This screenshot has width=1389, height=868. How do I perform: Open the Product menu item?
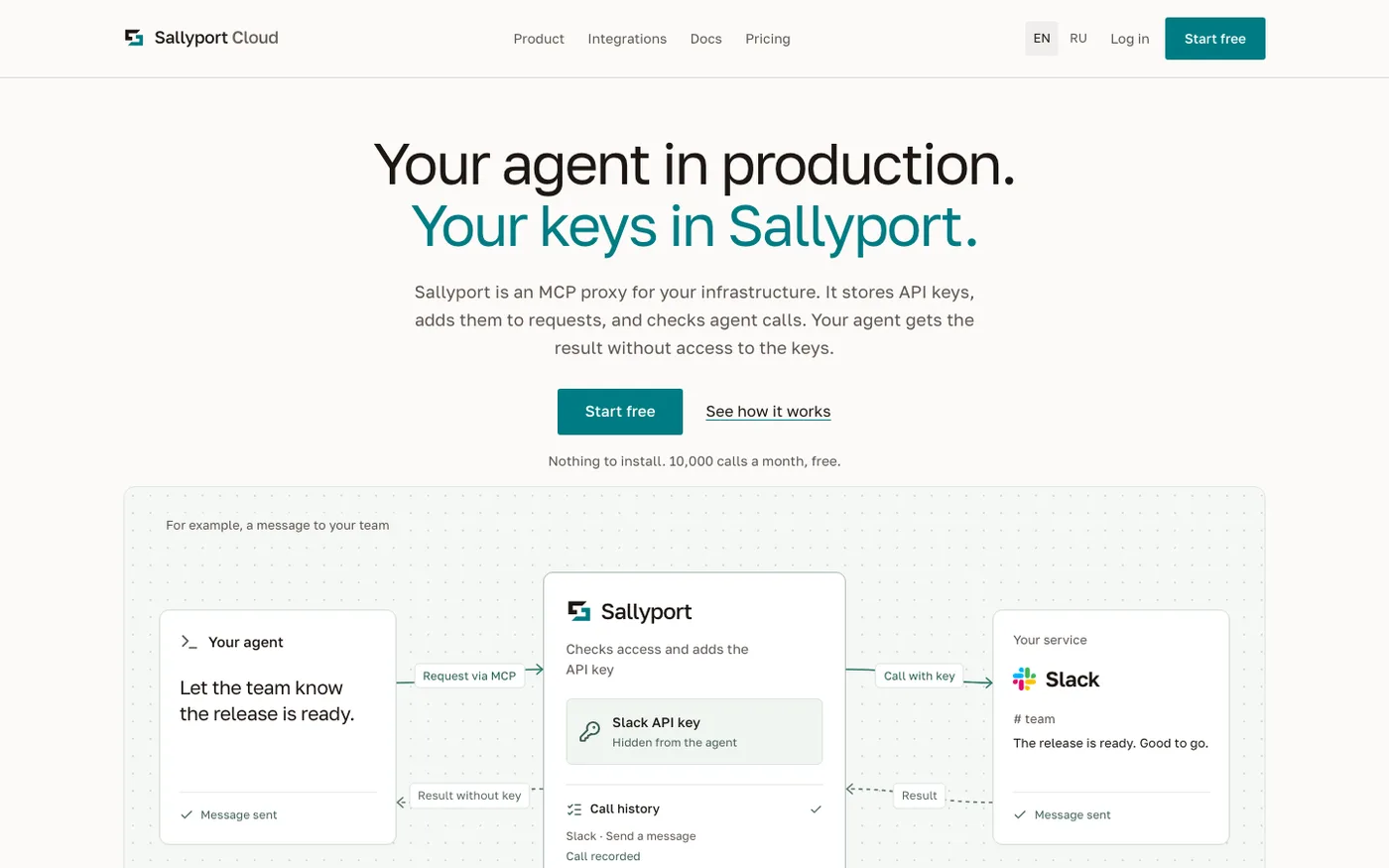pos(539,39)
